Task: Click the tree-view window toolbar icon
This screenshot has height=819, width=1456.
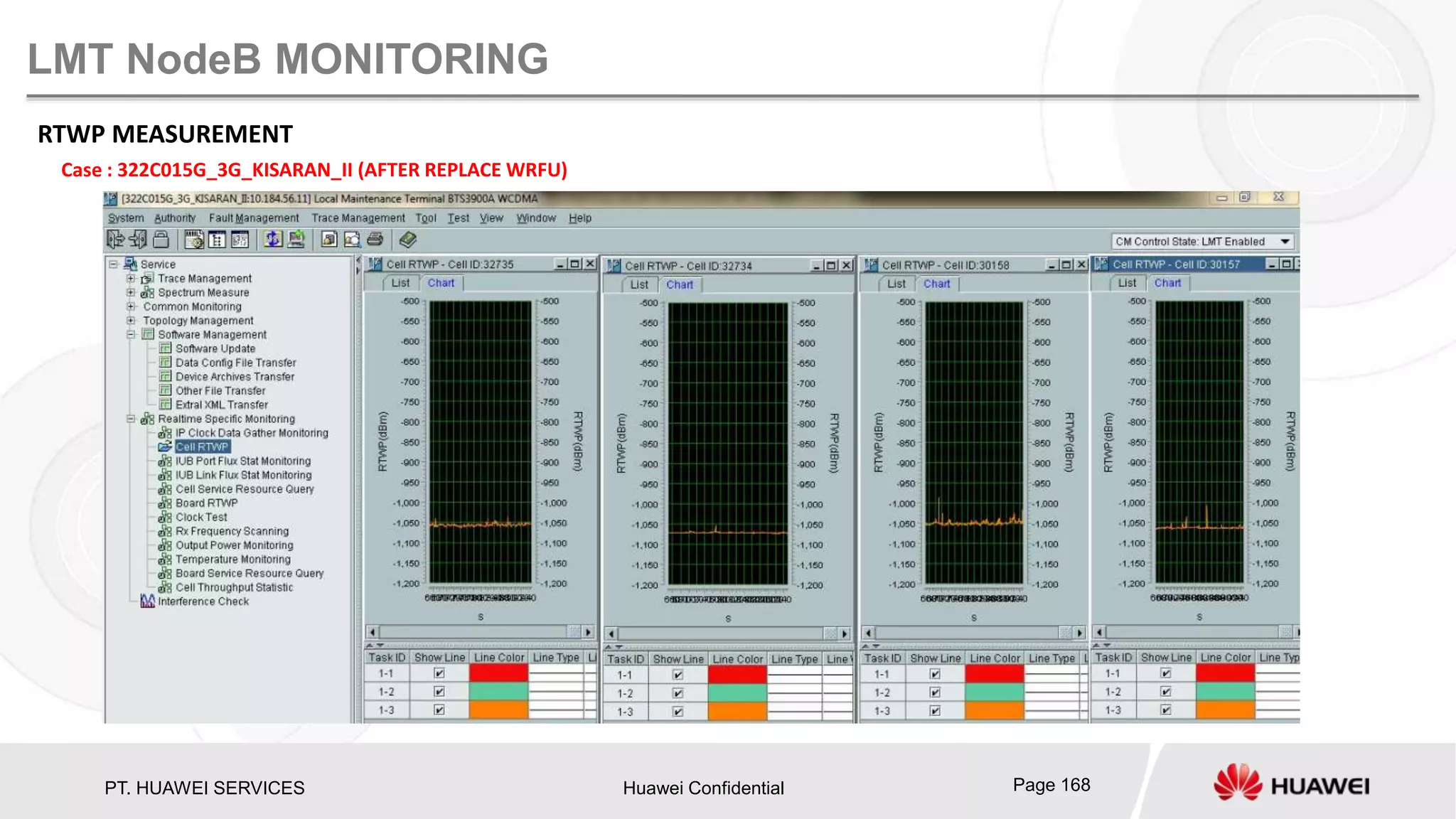Action: pos(217,240)
